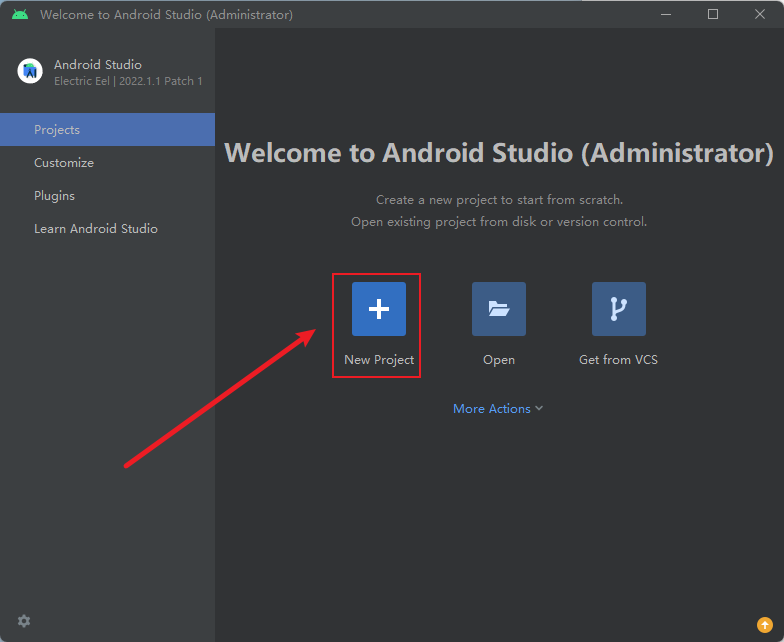Close the Welcome window
This screenshot has height=642, width=784.
click(760, 14)
